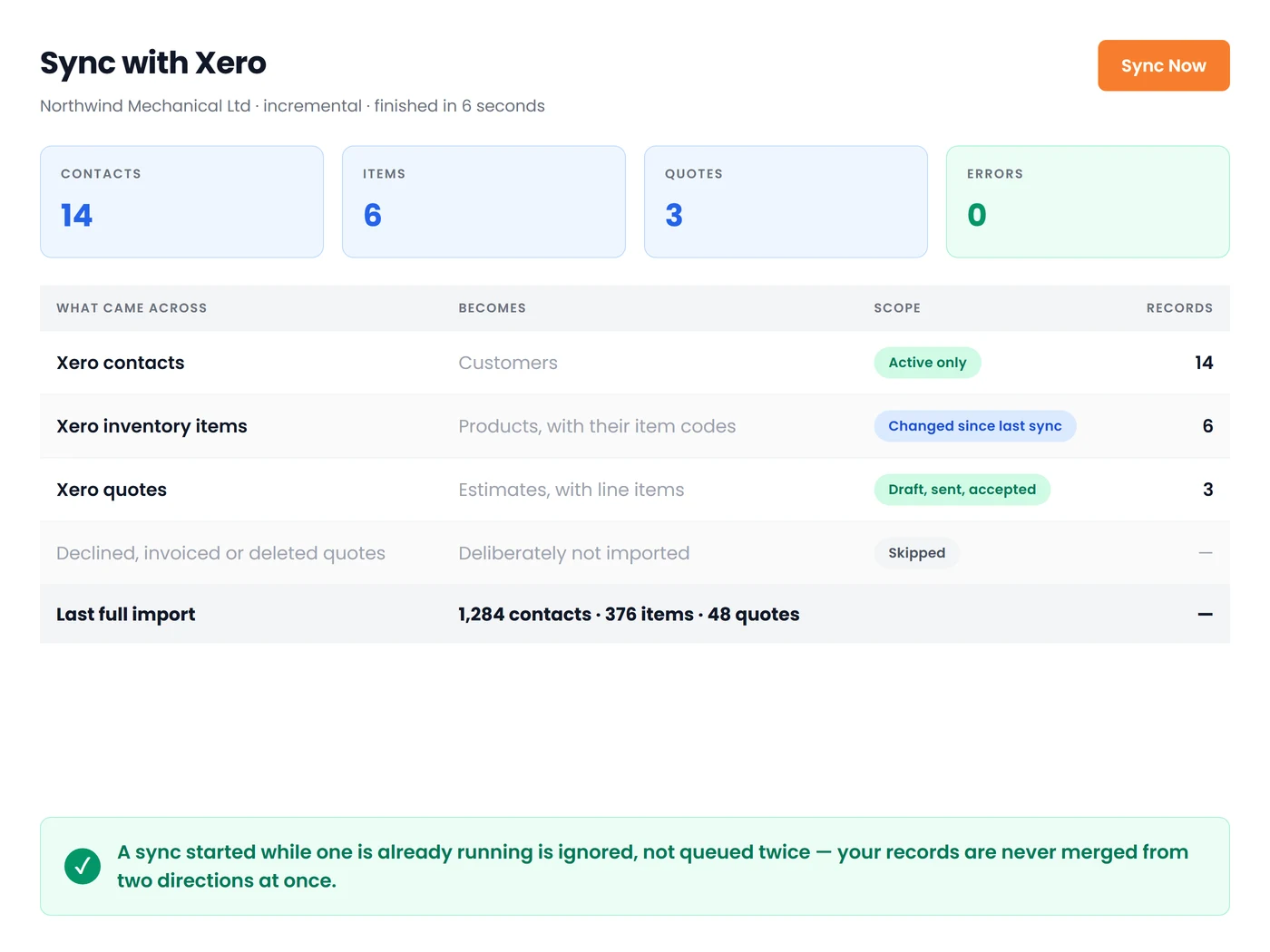Image resolution: width=1270 pixels, height=952 pixels.
Task: Click the 'Skipped' scope badge
Action: 916,553
